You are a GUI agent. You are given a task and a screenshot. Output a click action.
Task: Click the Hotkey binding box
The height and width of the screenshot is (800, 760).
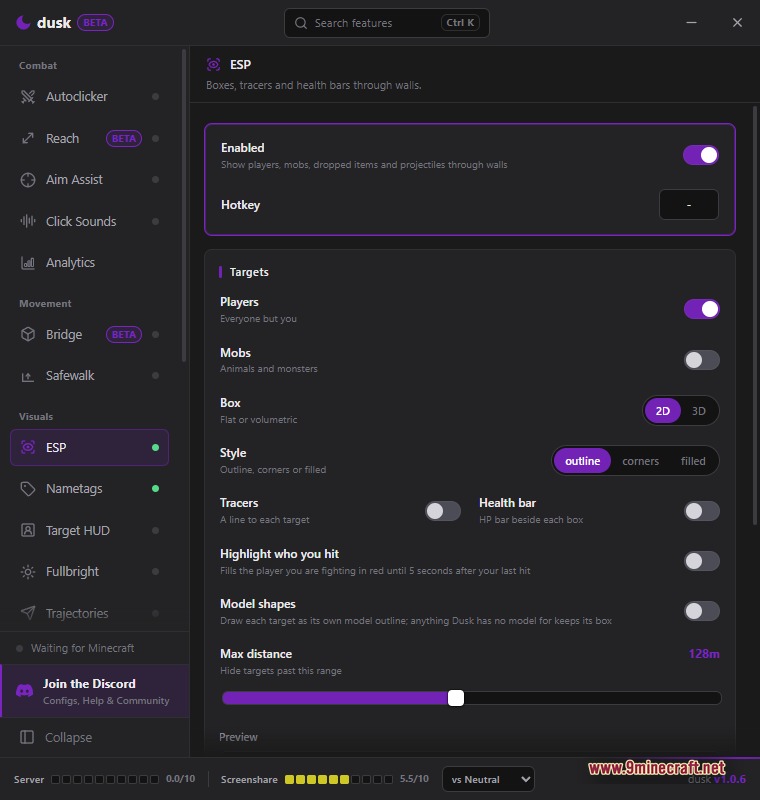coord(689,205)
